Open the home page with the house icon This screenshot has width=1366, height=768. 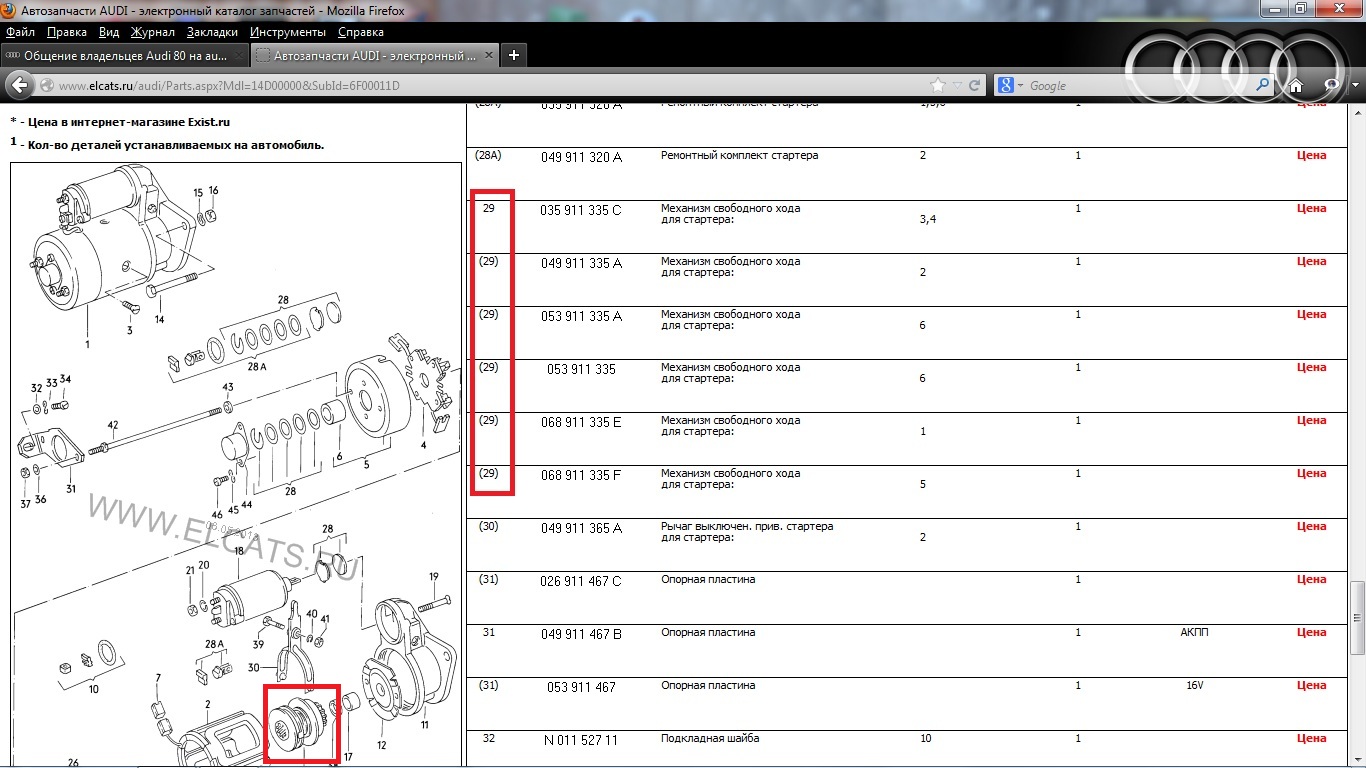point(1295,86)
